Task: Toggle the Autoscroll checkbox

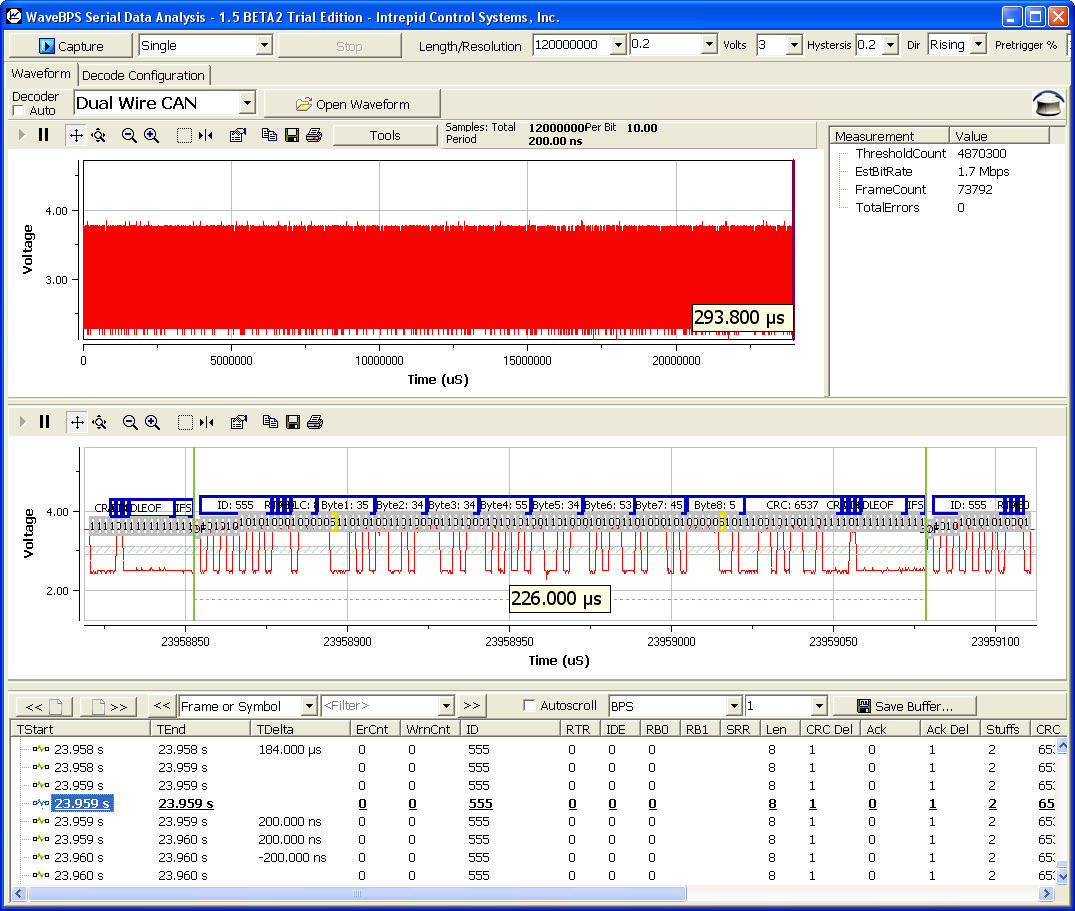Action: (x=529, y=705)
